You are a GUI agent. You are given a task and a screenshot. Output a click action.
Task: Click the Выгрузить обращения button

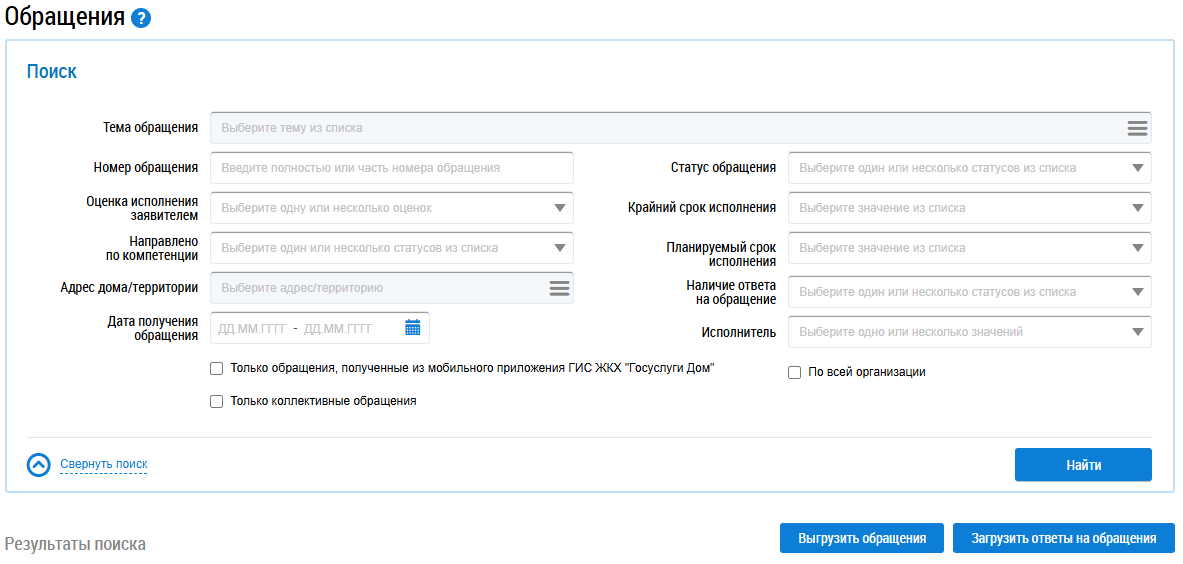[x=861, y=538]
